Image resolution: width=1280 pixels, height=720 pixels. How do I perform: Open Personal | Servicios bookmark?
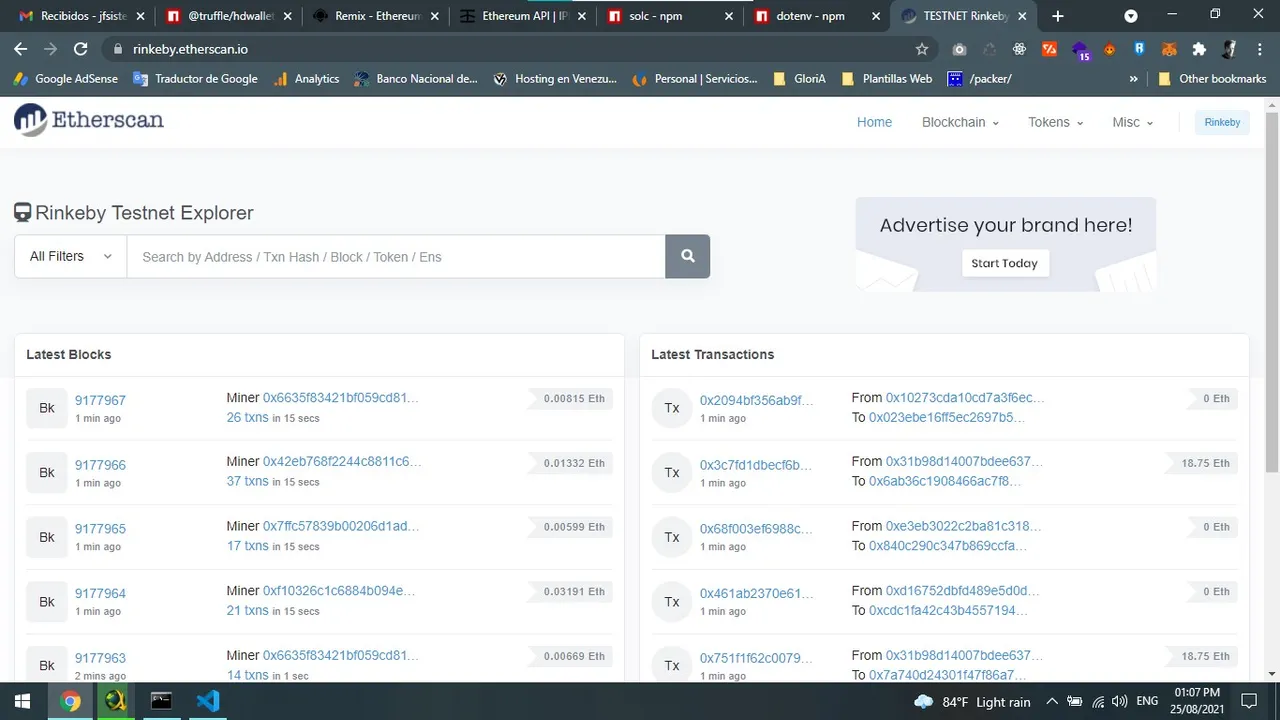[695, 79]
